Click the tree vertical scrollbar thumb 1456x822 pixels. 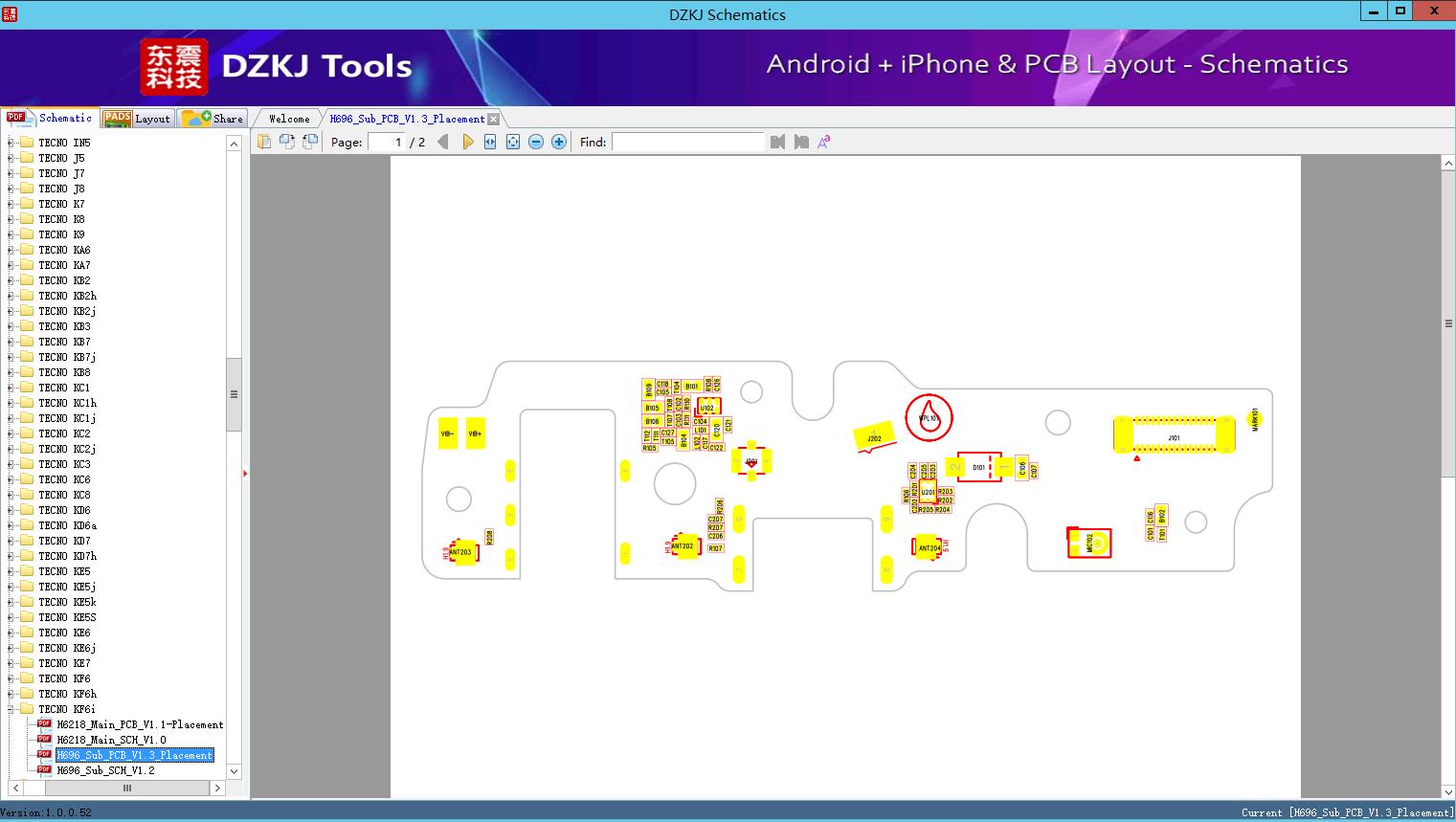tap(234, 394)
